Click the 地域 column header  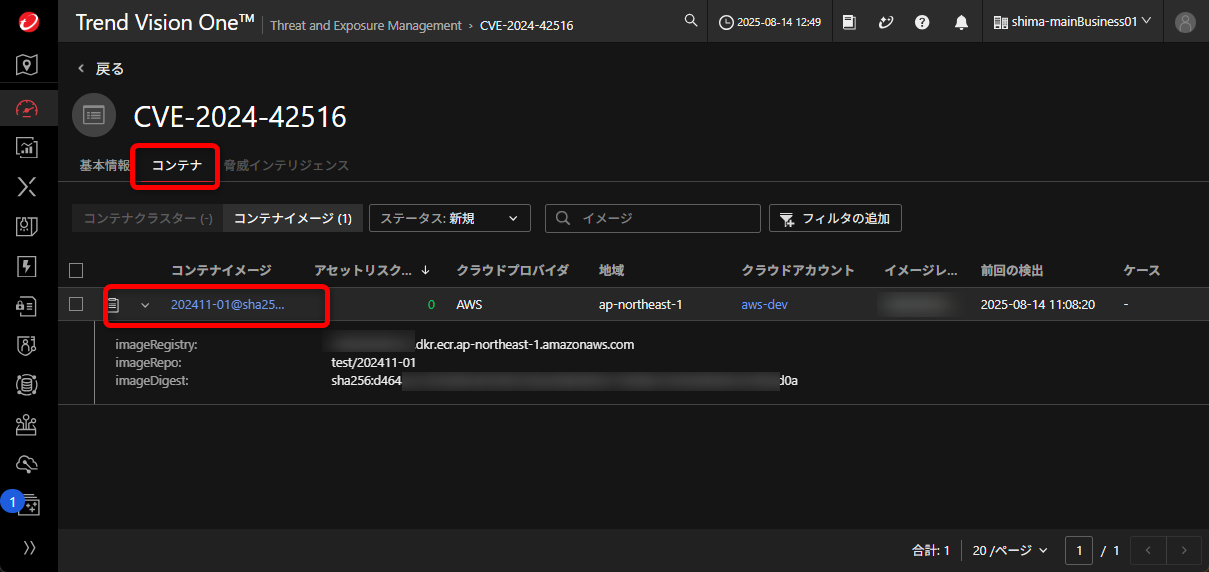tap(611, 270)
